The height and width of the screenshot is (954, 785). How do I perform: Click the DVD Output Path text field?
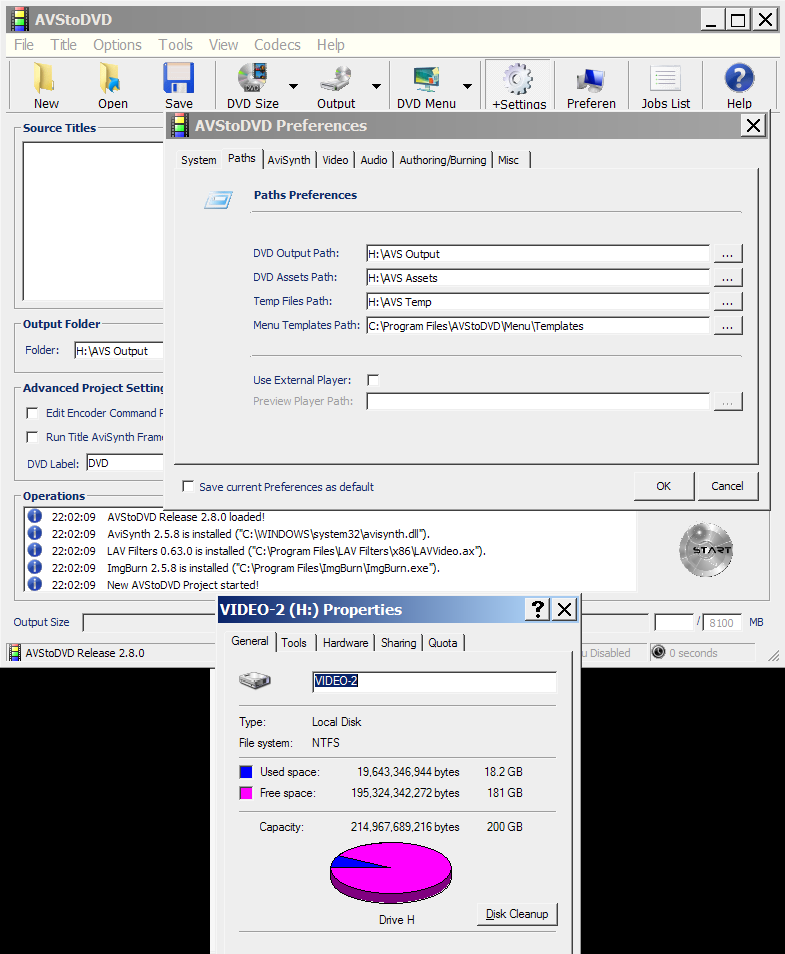tap(538, 254)
